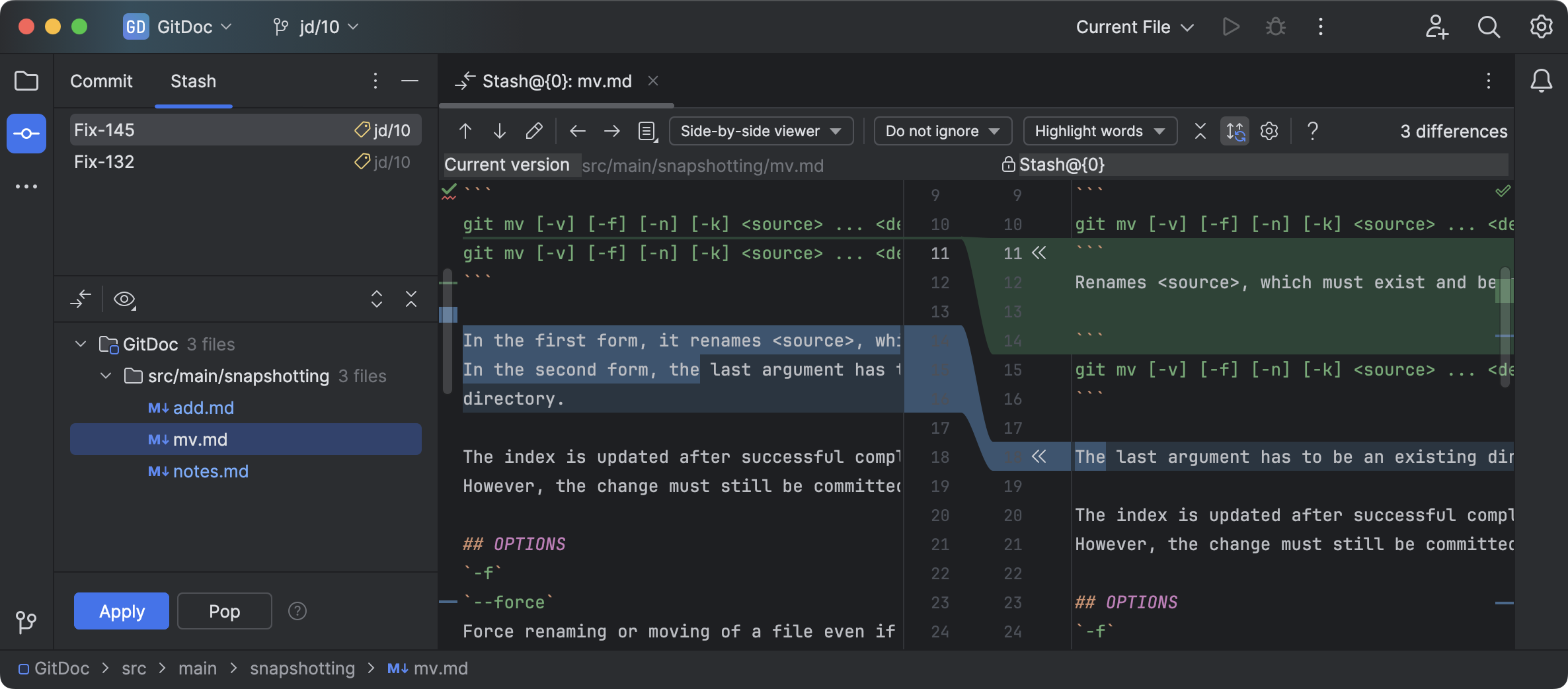Toggle collapse unchanged fragments
Viewport: 1568px width, 689px height.
[1200, 130]
